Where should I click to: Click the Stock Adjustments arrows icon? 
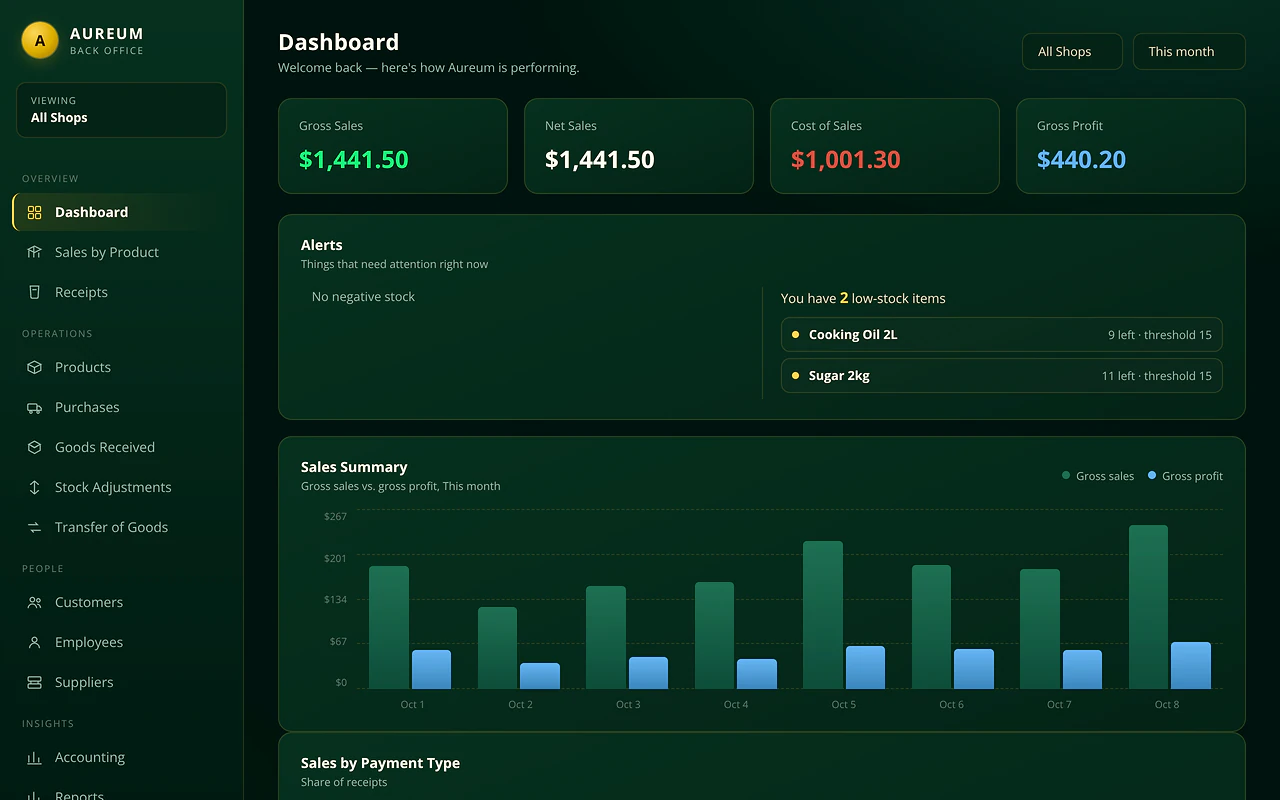[34, 487]
